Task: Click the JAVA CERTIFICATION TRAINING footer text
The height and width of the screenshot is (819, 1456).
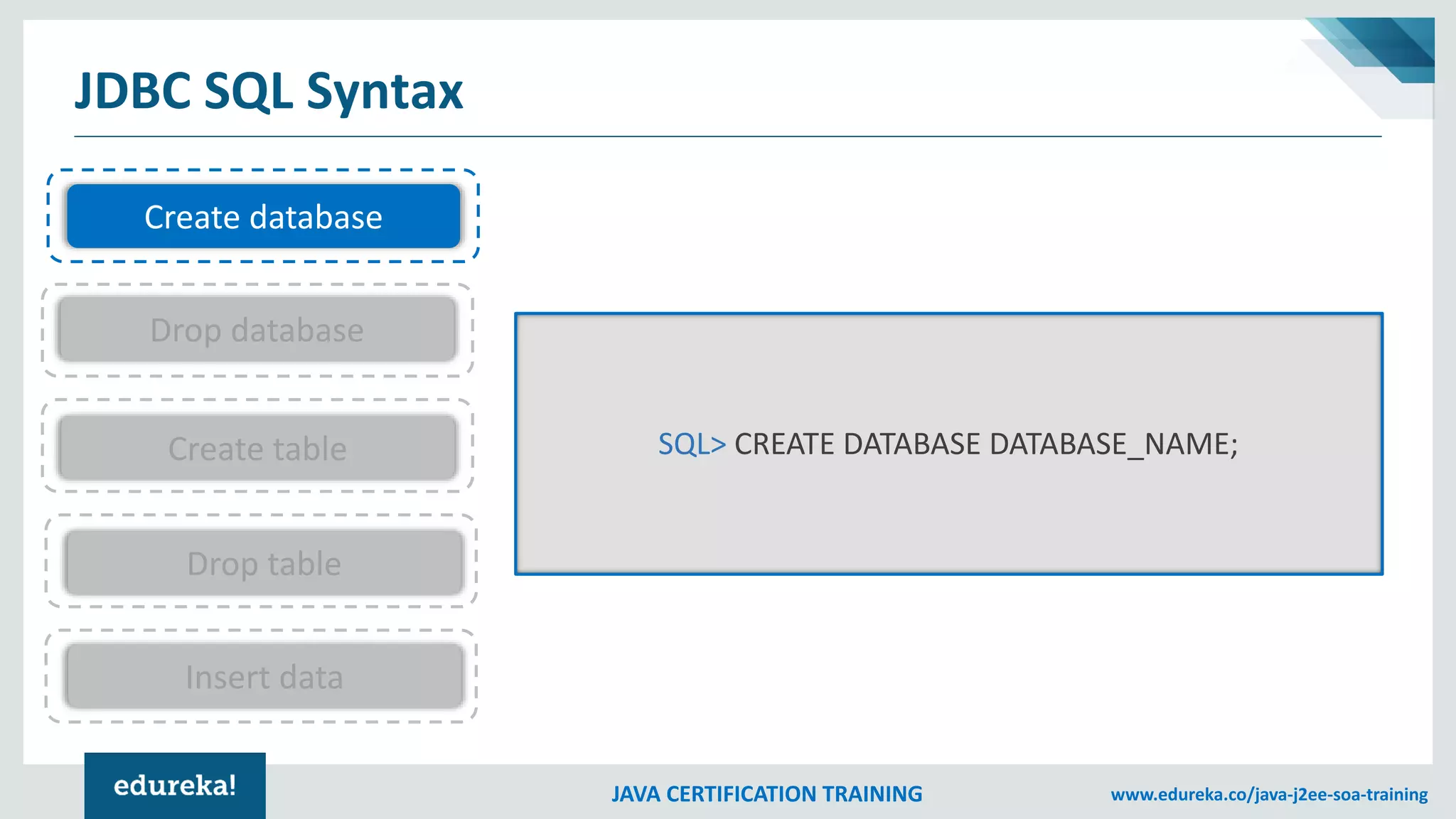Action: coord(766,794)
